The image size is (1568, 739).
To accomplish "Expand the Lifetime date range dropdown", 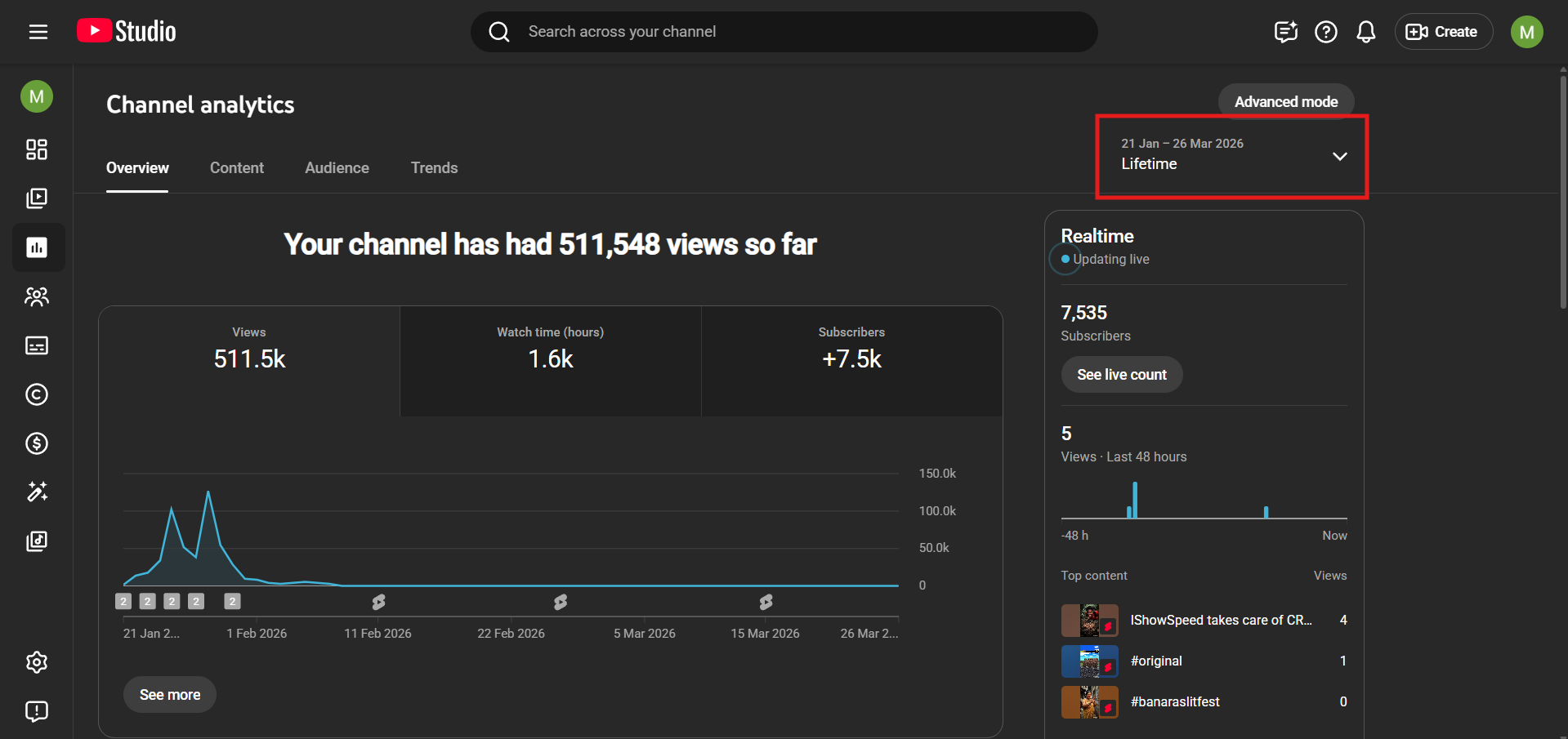I will pyautogui.click(x=1231, y=156).
